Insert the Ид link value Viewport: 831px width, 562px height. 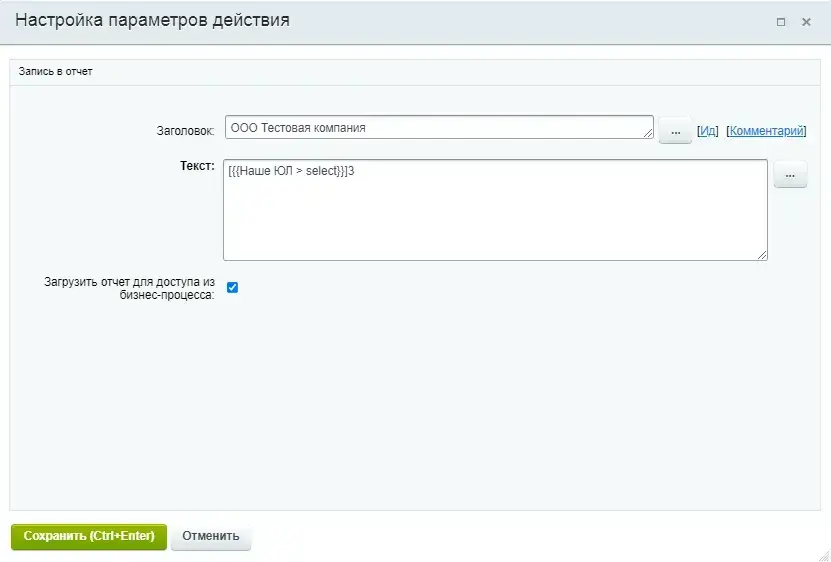tap(708, 131)
